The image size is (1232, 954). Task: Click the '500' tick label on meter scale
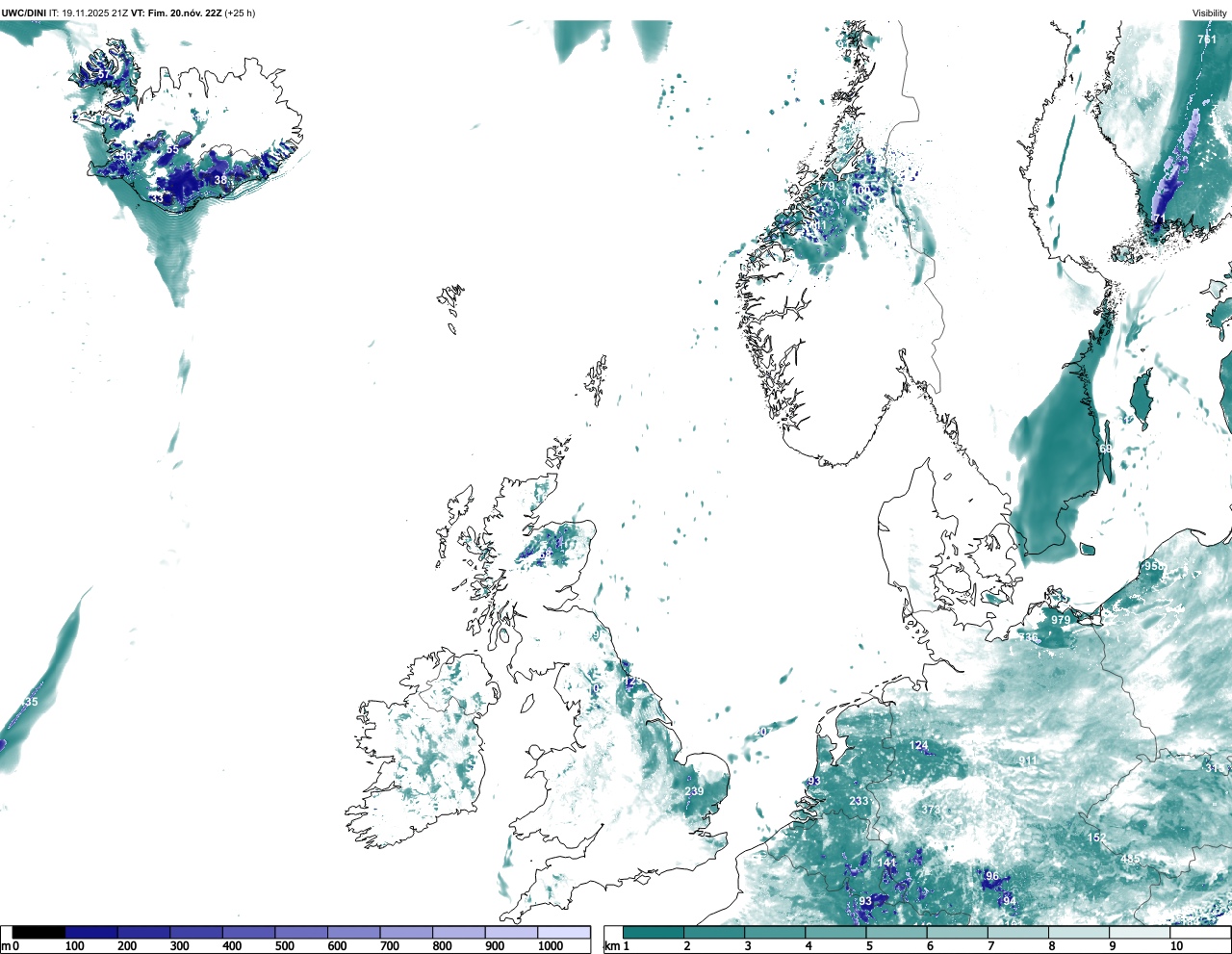click(285, 946)
